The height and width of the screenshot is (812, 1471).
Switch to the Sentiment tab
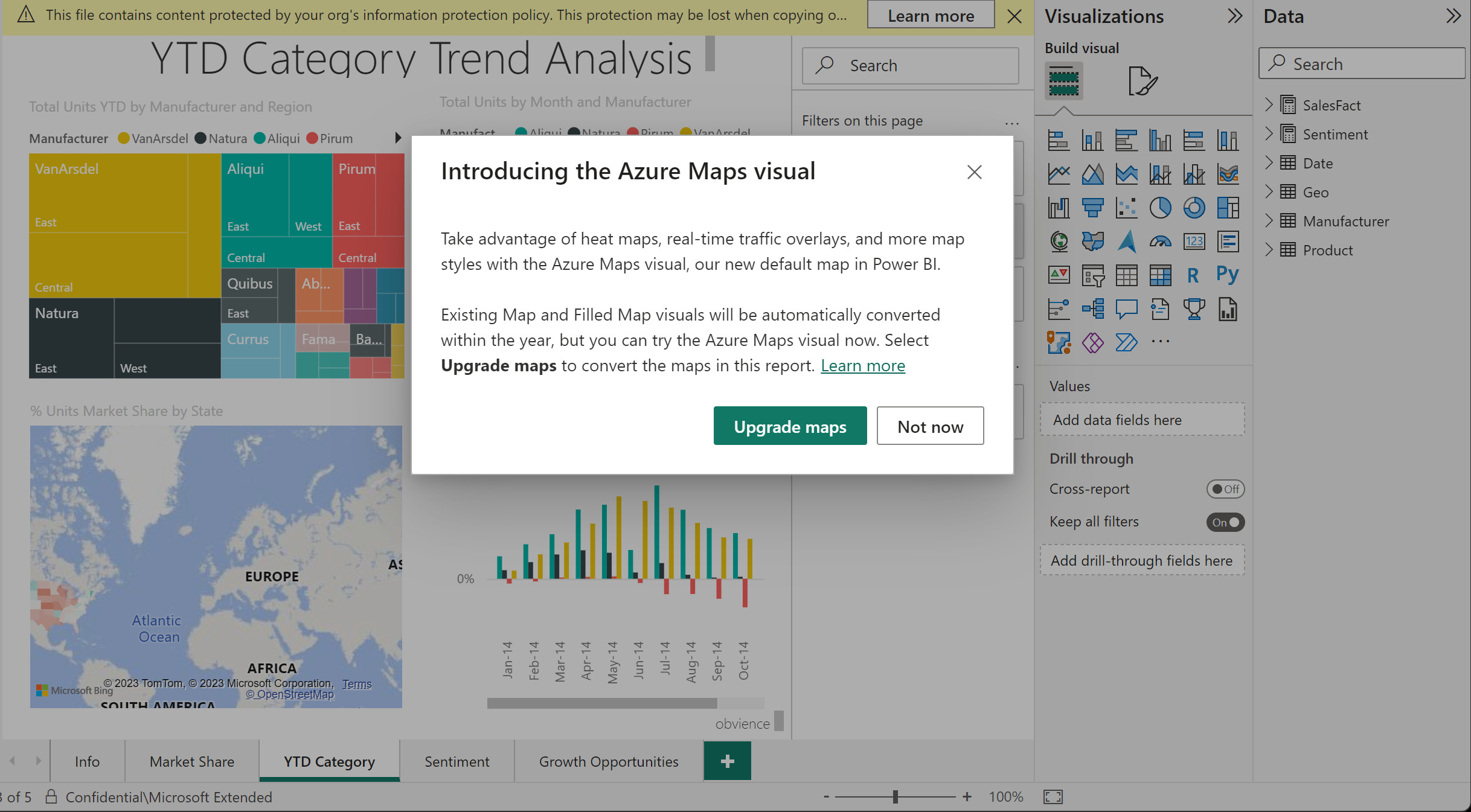pyautogui.click(x=456, y=761)
